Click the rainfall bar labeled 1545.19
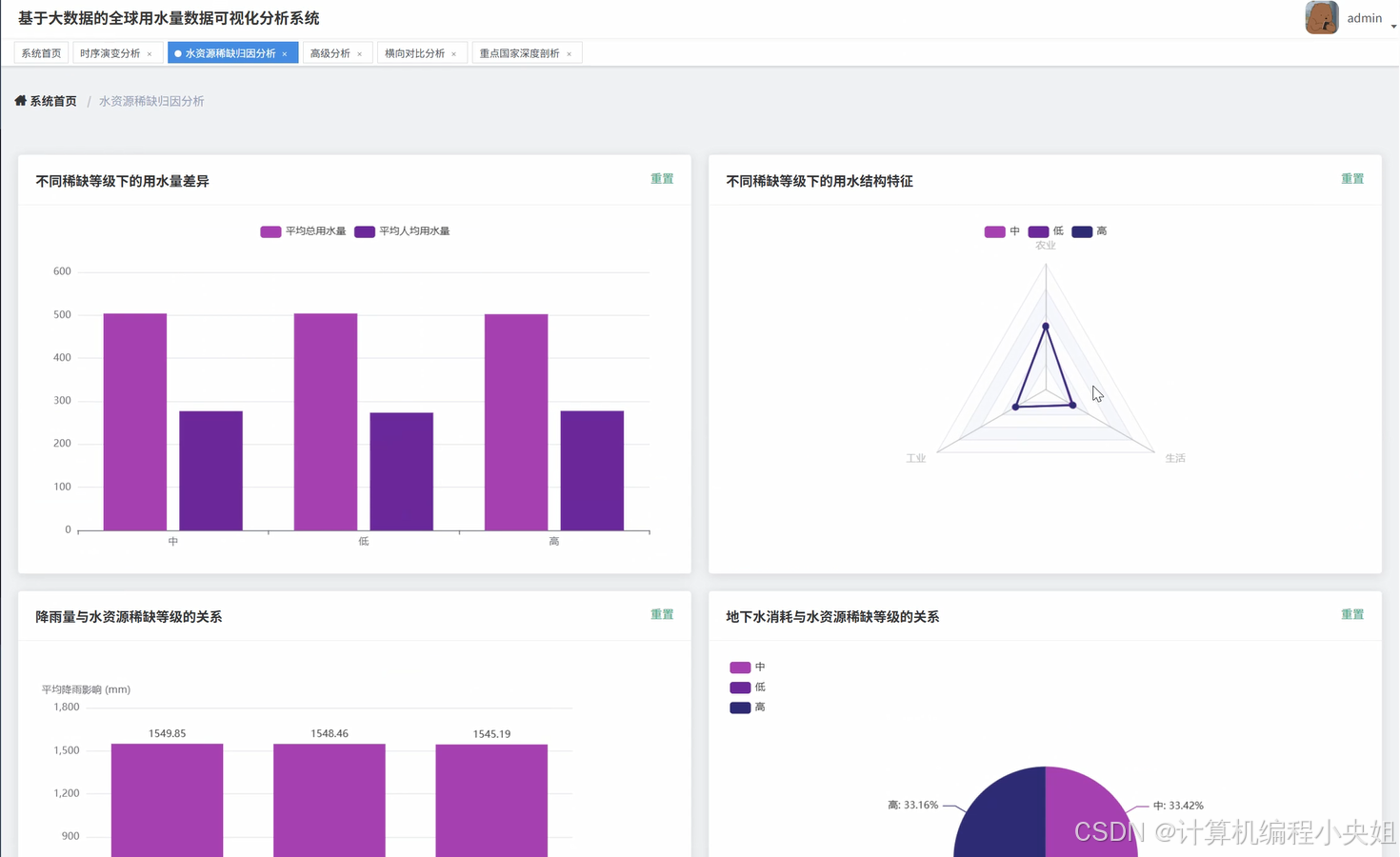Screen dimensions: 1400x857 [x=491, y=801]
